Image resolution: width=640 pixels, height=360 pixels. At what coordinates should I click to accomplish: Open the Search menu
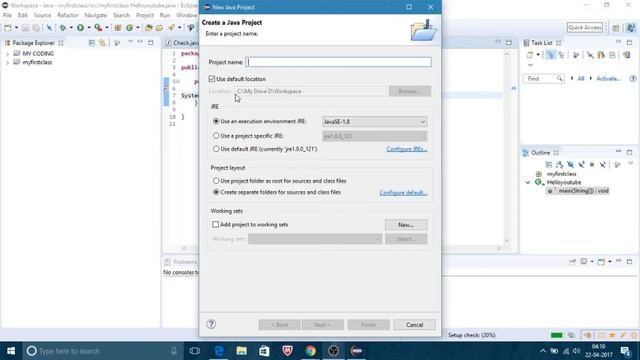pyautogui.click(x=121, y=15)
